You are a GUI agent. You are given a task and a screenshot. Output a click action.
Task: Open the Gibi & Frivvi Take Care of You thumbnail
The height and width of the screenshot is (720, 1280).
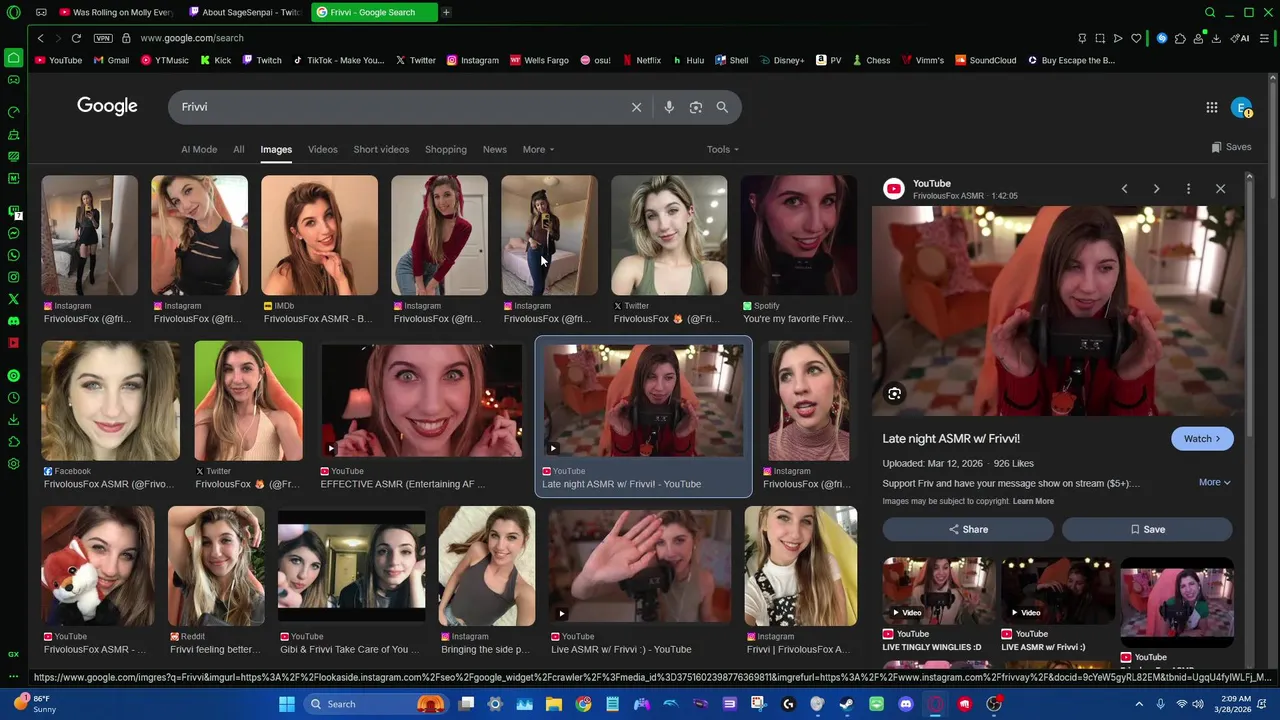click(351, 566)
